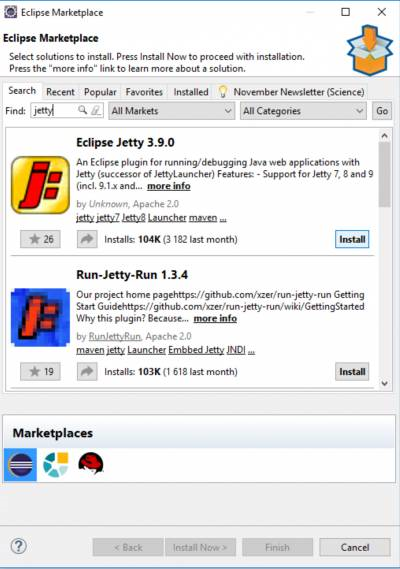Open the Installed tab

pyautogui.click(x=191, y=92)
